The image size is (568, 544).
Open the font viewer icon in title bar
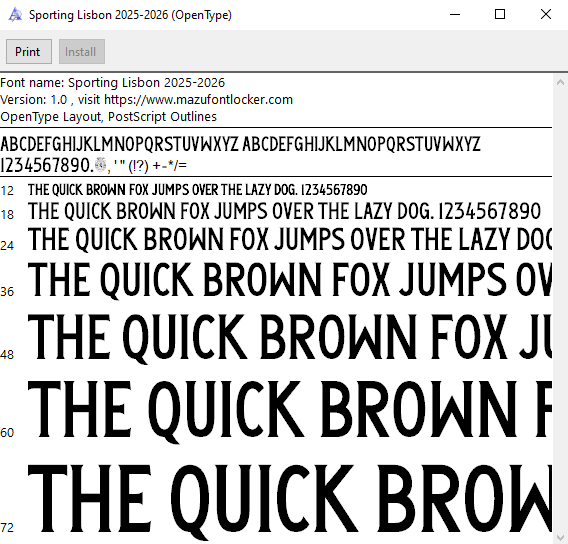(x=15, y=14)
